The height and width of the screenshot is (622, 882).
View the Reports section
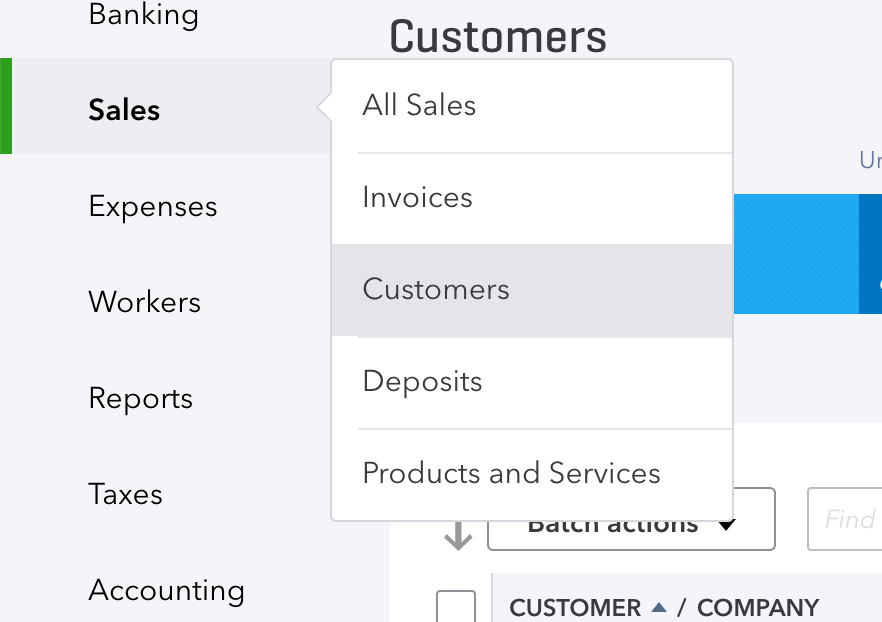[140, 398]
